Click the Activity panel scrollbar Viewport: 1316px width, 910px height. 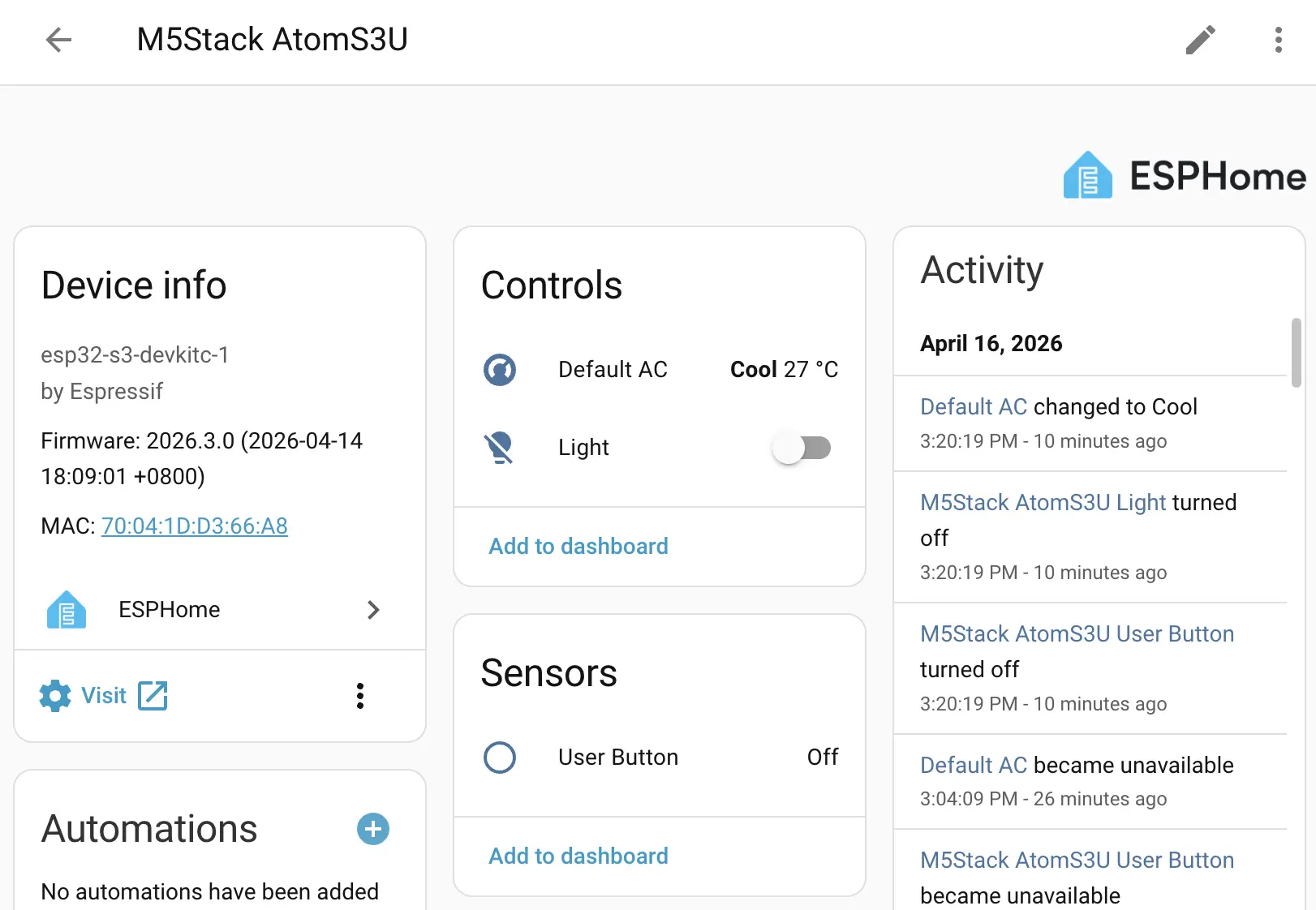click(x=1296, y=354)
